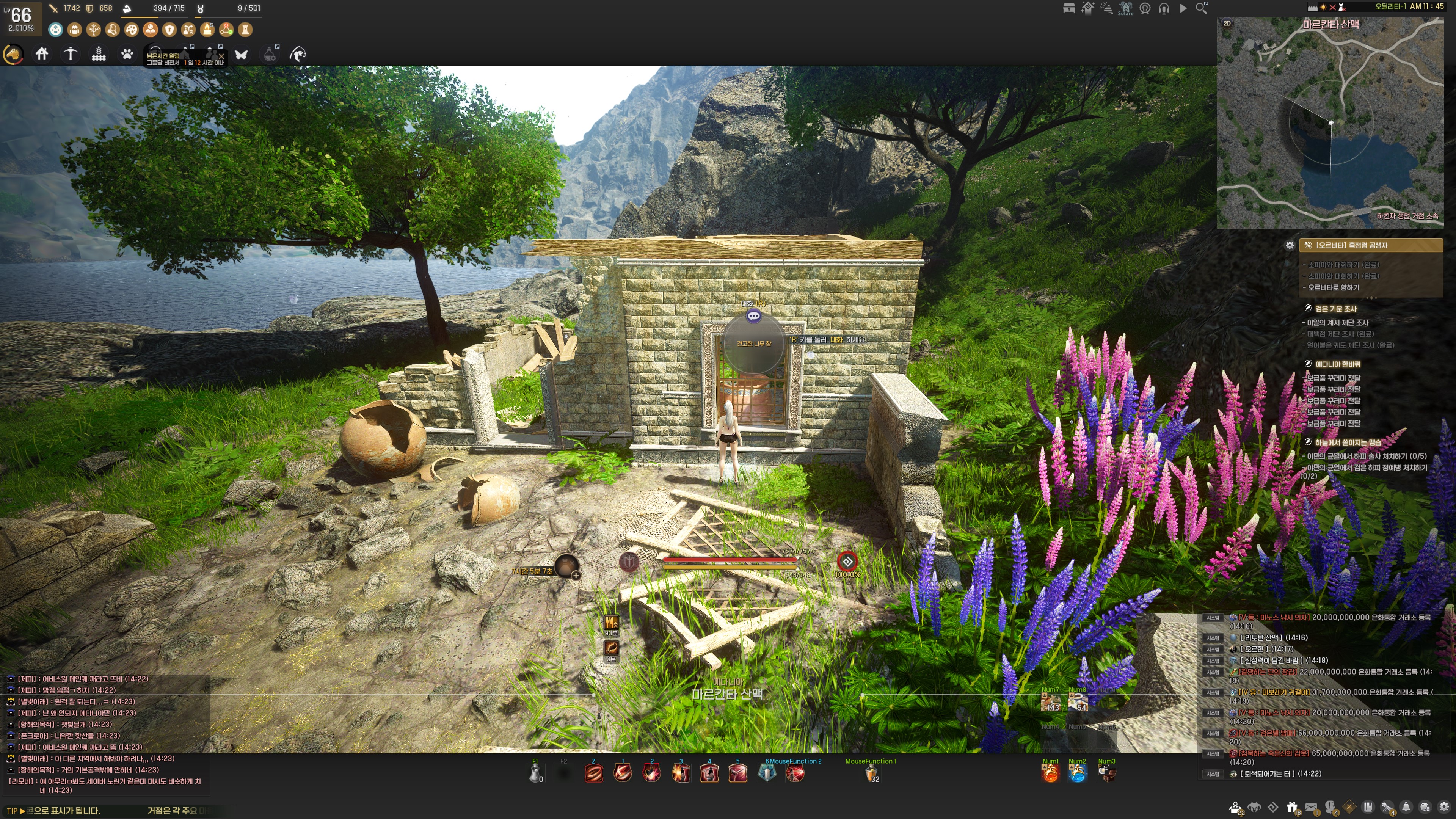
Task: Open mail envelope with 1 notification
Action: 1311,807
